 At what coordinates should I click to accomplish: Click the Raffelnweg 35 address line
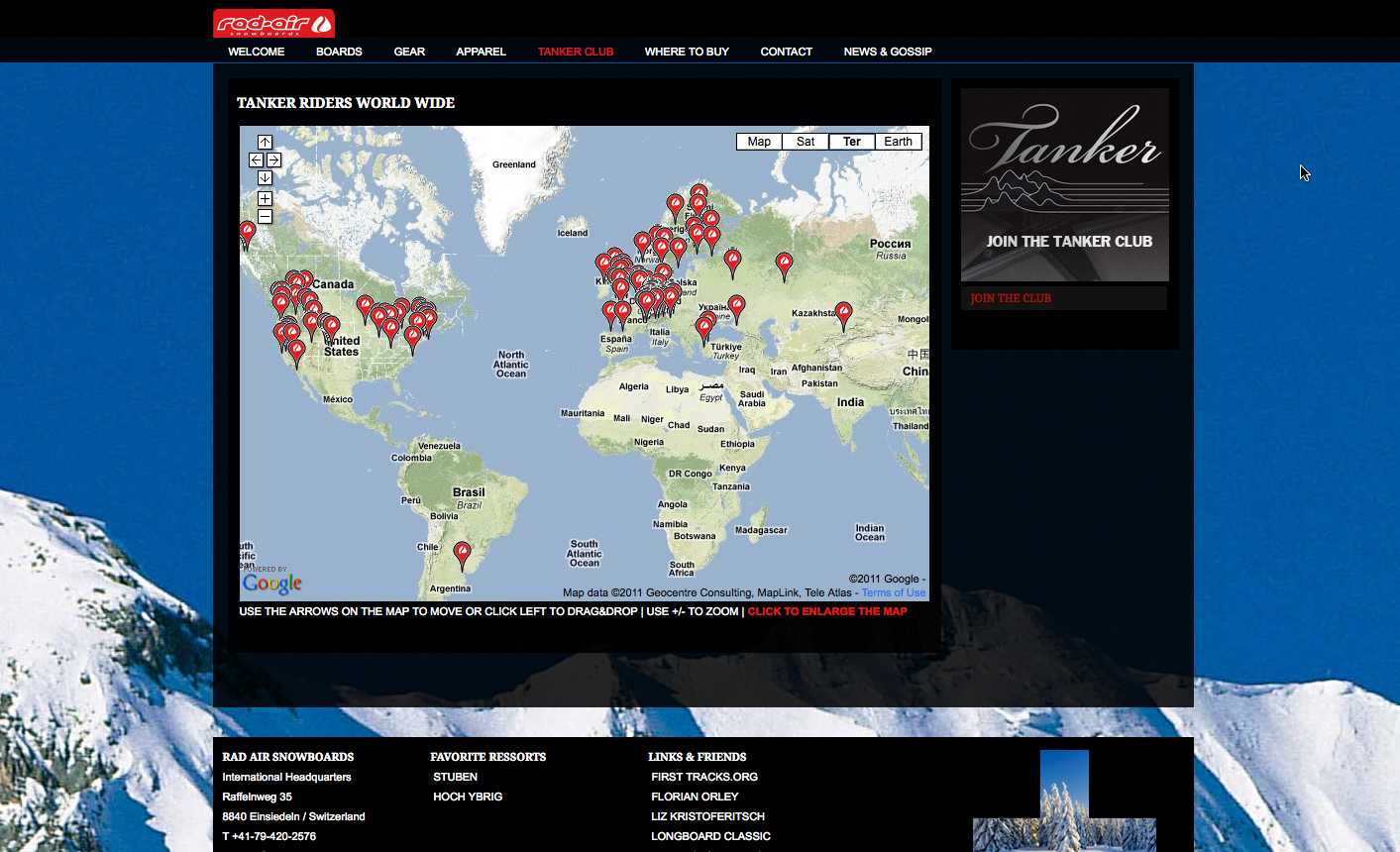coord(258,797)
